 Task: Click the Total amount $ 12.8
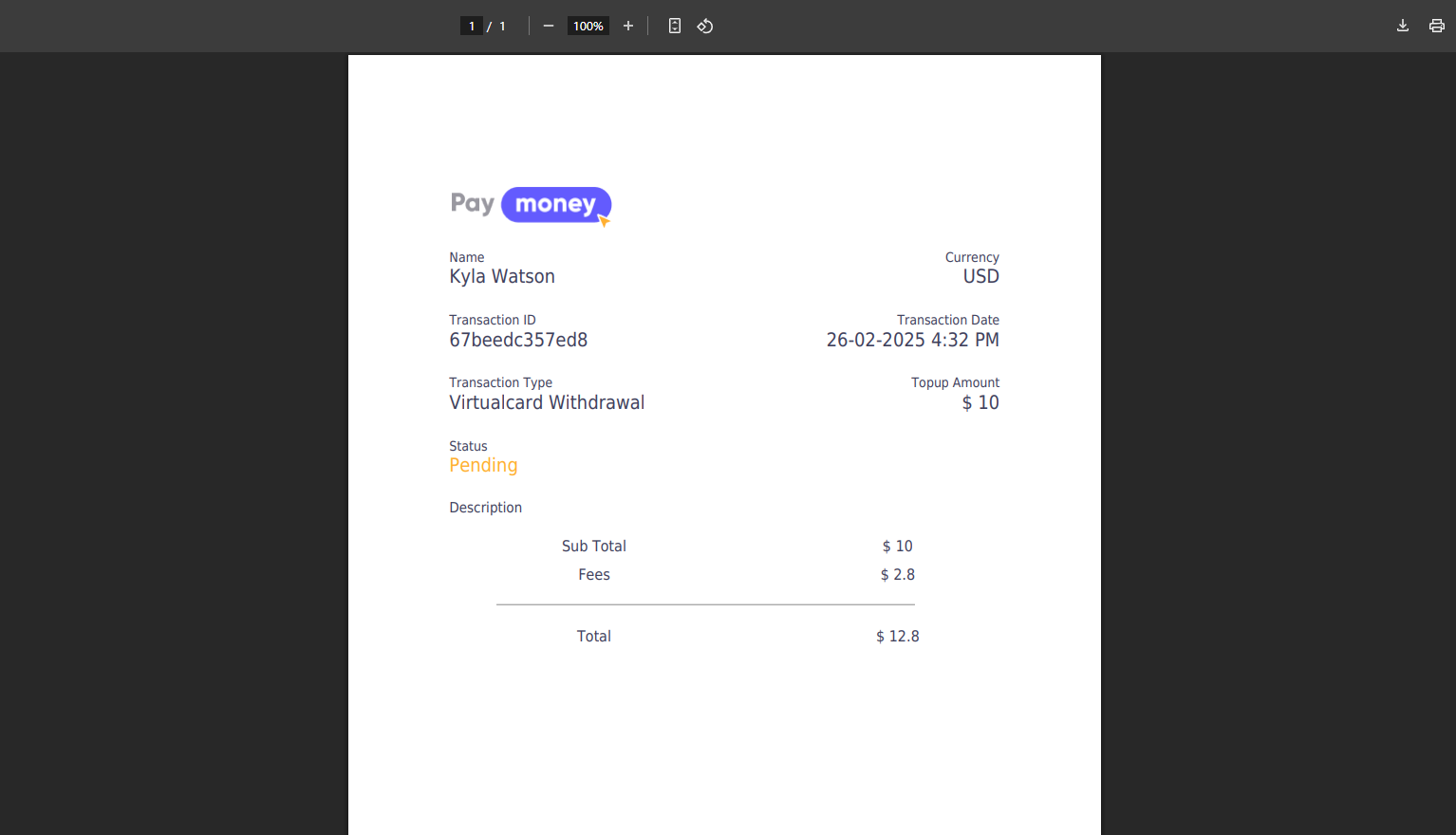point(897,636)
